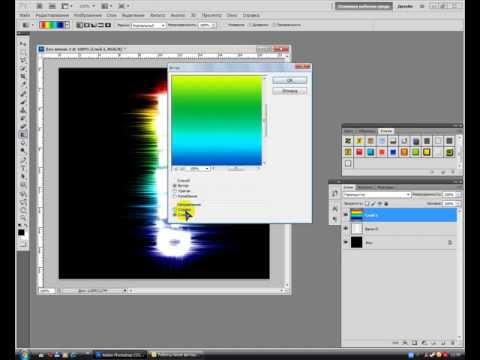Screen dimensions: 480x360
Task: Select the Ветер method radio button
Action: 175,186
